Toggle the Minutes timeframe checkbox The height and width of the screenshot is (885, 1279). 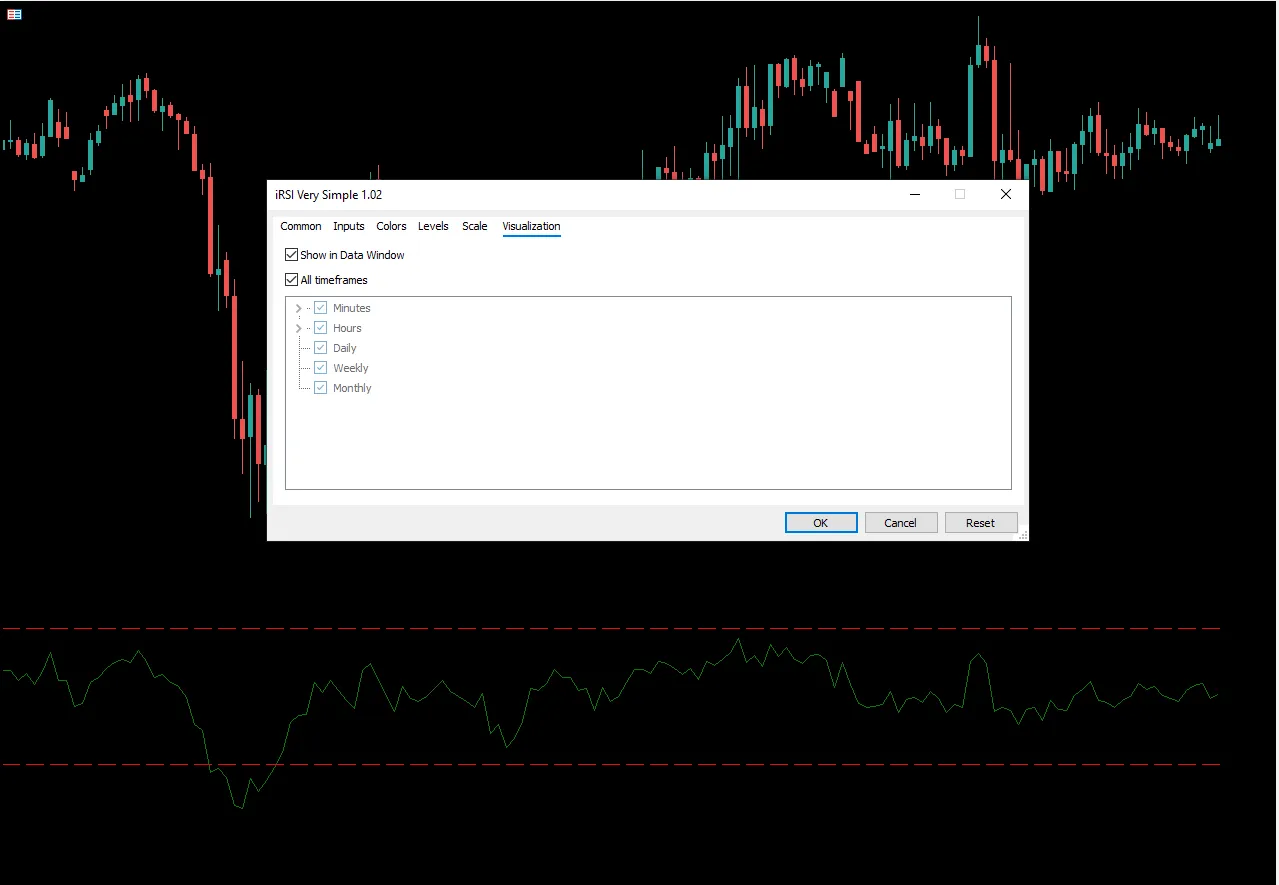[x=321, y=308]
